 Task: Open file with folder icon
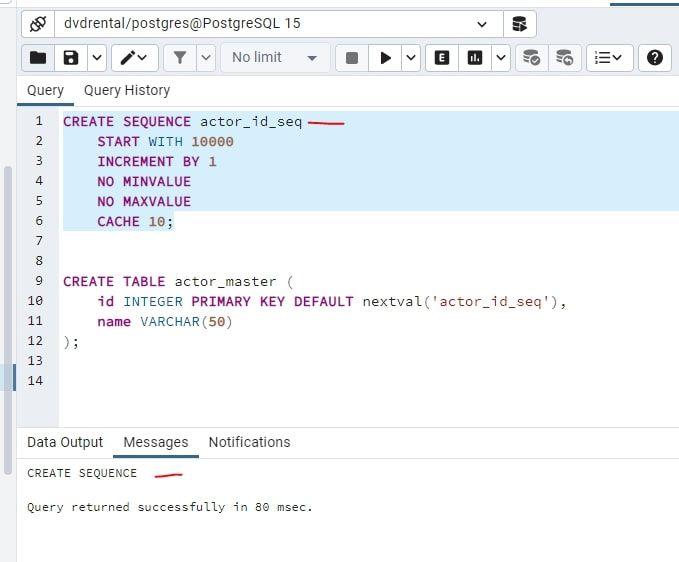pos(38,58)
